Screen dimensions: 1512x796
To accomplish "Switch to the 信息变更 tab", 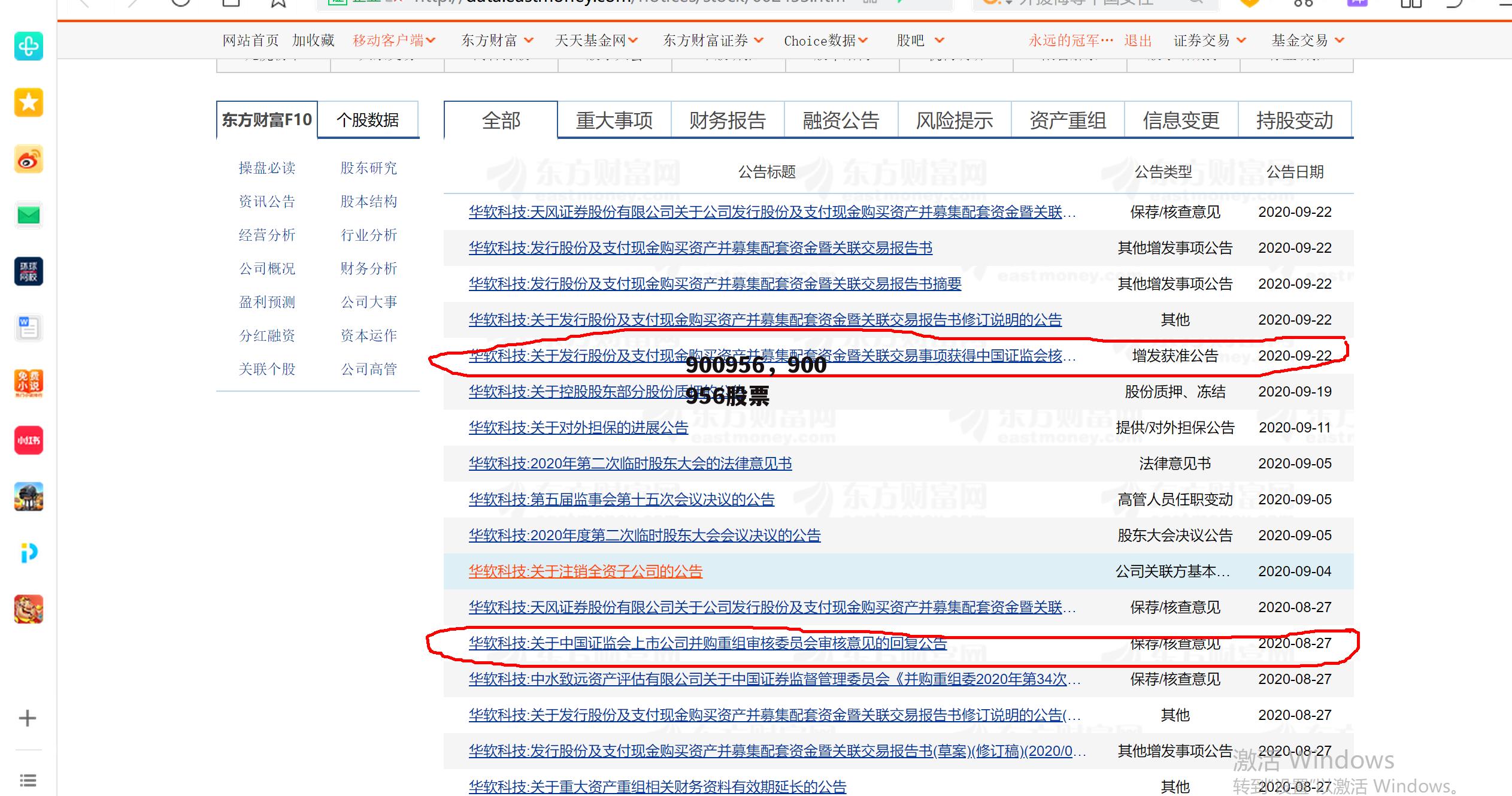I will (x=1181, y=120).
